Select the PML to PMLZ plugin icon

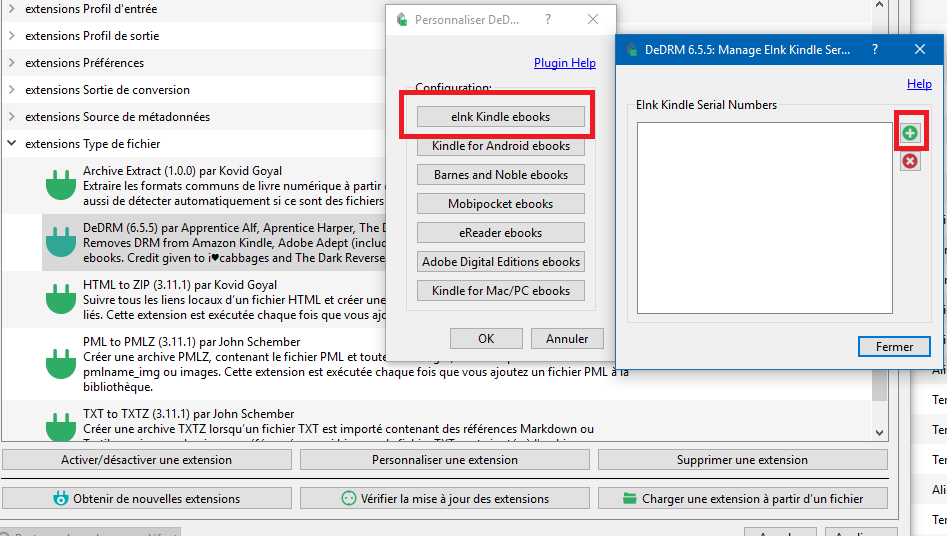[x=61, y=364]
